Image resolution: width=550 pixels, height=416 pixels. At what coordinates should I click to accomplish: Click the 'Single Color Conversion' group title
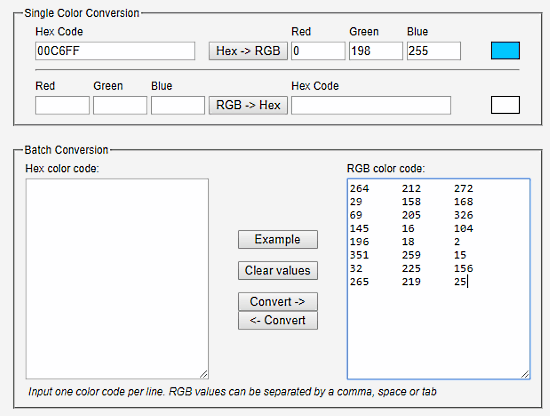82,13
